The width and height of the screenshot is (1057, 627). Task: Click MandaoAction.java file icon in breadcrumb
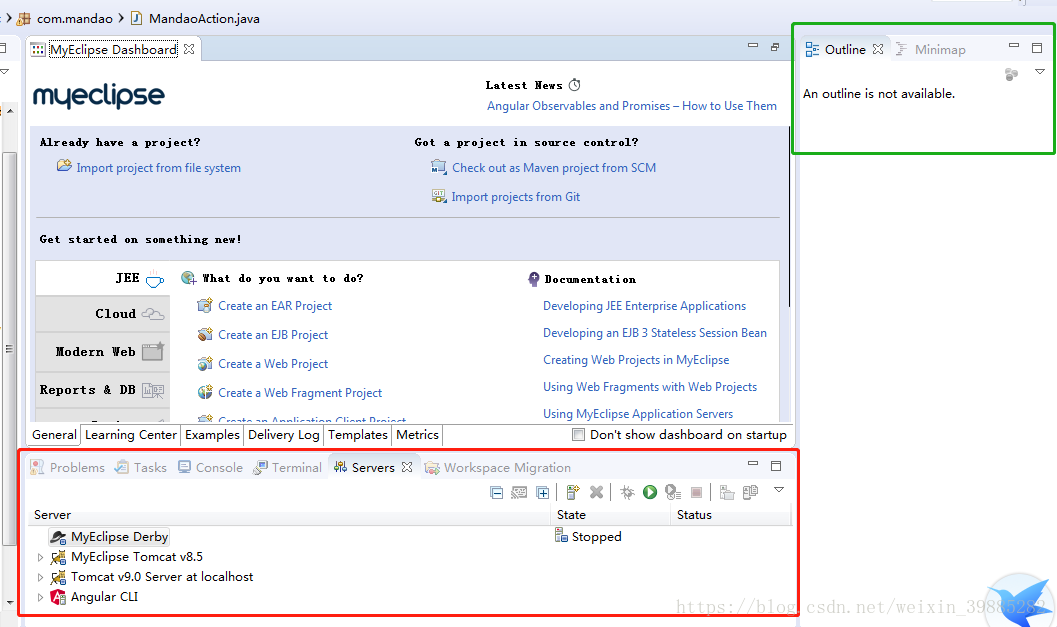pos(137,18)
